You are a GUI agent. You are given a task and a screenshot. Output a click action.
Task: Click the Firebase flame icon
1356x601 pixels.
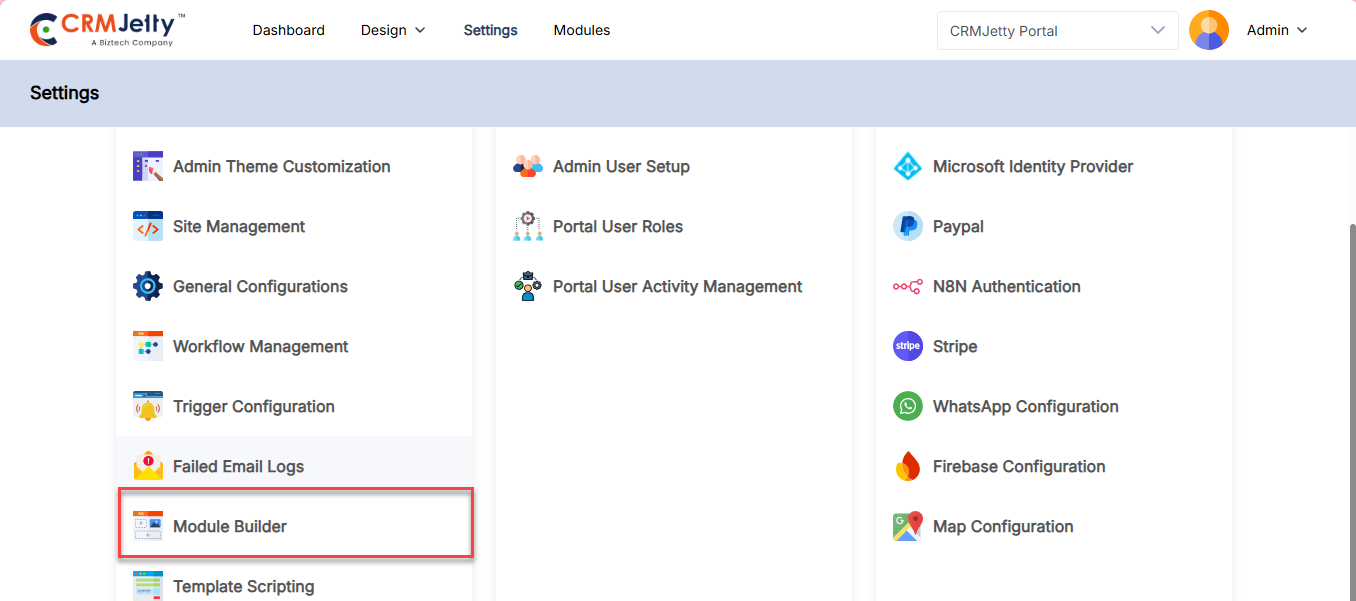click(x=907, y=467)
